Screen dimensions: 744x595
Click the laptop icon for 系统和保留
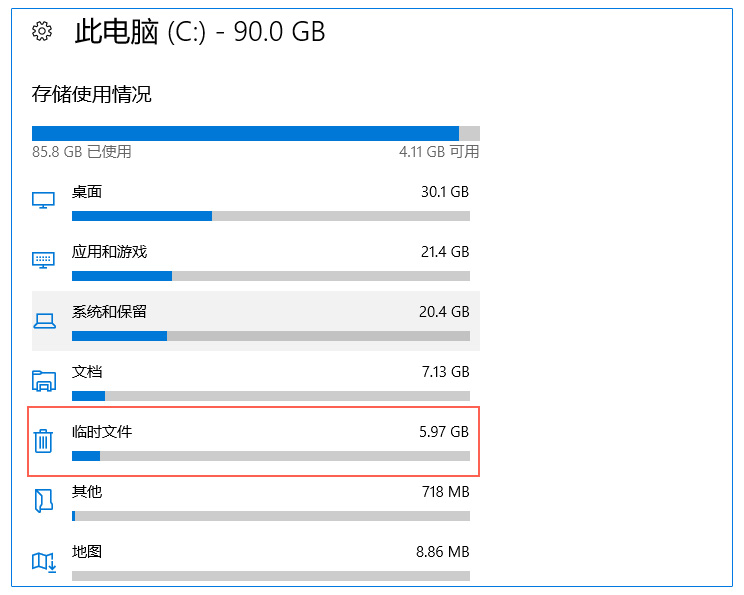point(44,321)
